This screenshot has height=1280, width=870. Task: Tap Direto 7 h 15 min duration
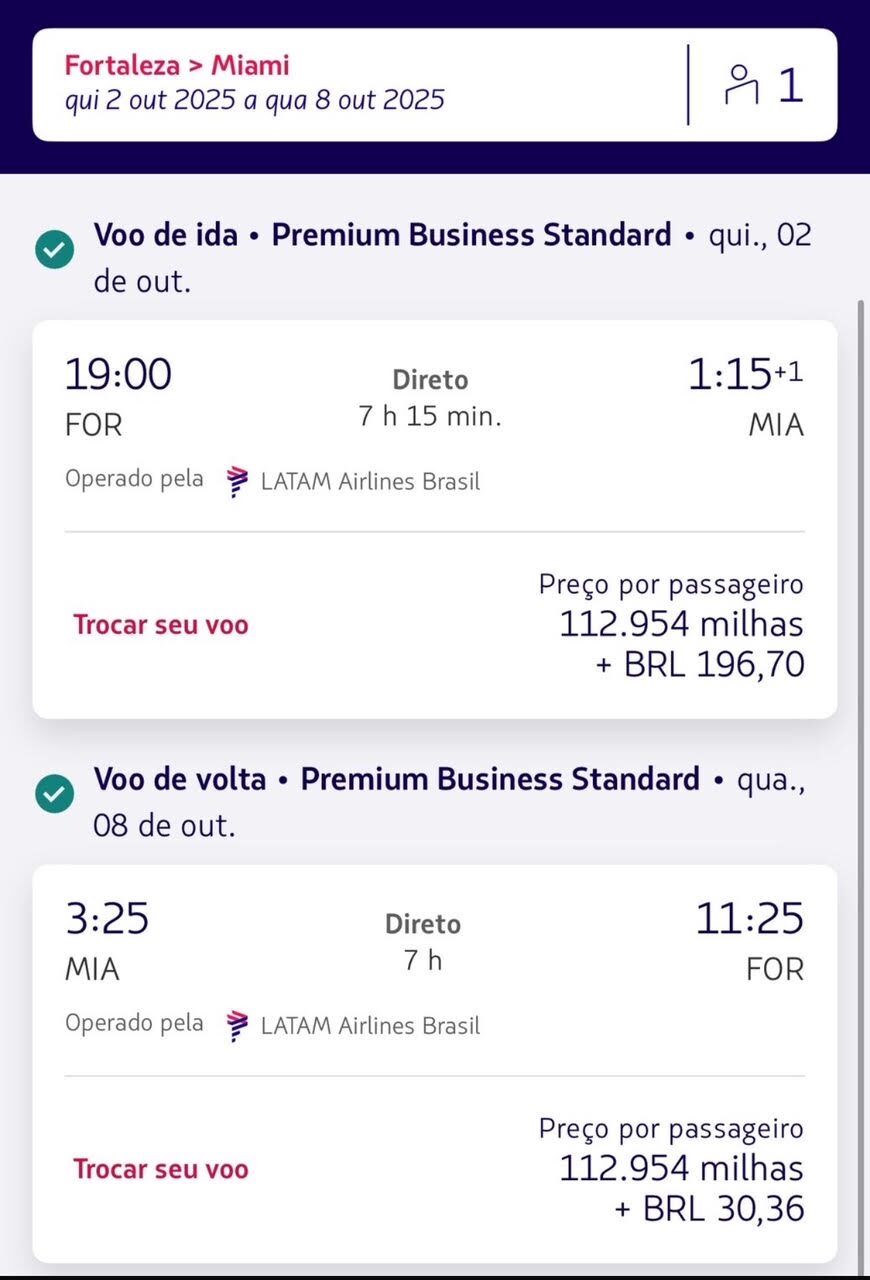coord(430,398)
